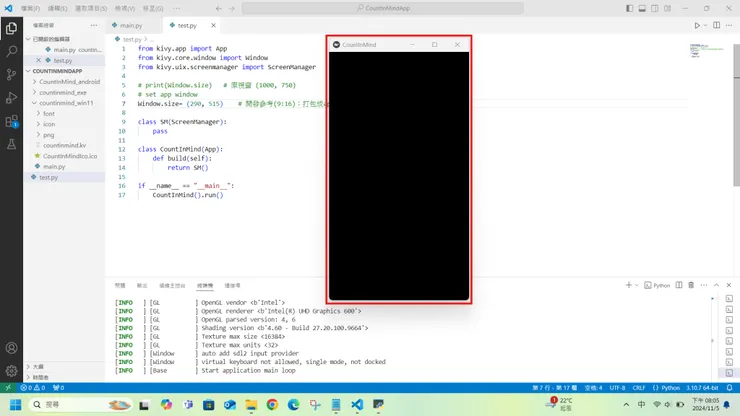Screen dimensions: 740x416
Task: Open Visual Studio Code in Windows taskbar
Action: tap(356, 405)
